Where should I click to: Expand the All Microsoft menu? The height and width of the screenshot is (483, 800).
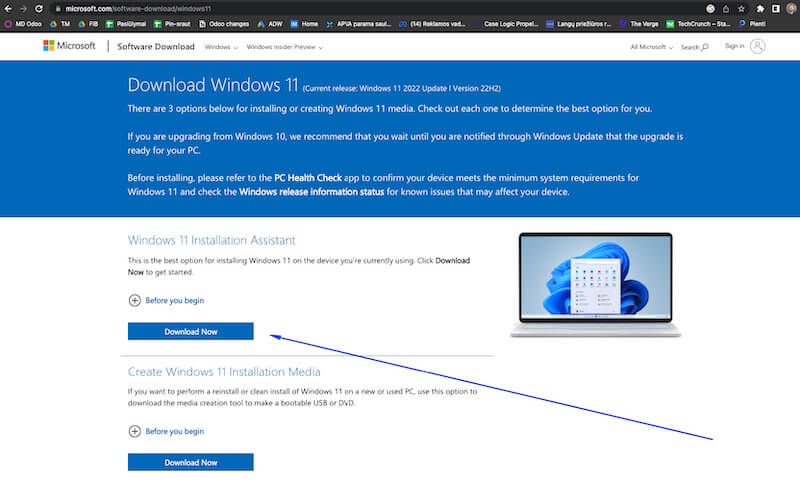point(652,47)
